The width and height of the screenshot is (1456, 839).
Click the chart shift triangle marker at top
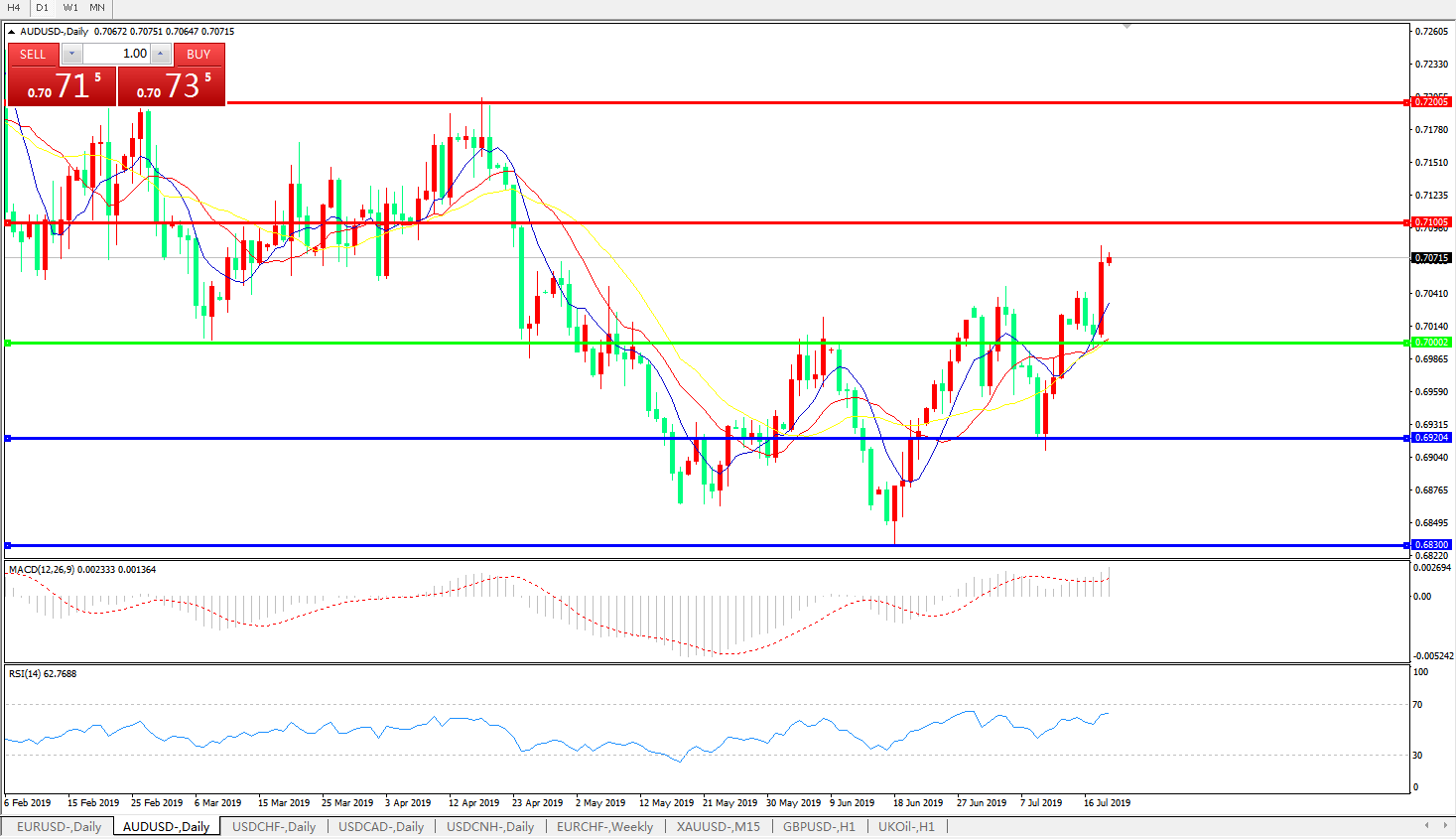click(1126, 26)
